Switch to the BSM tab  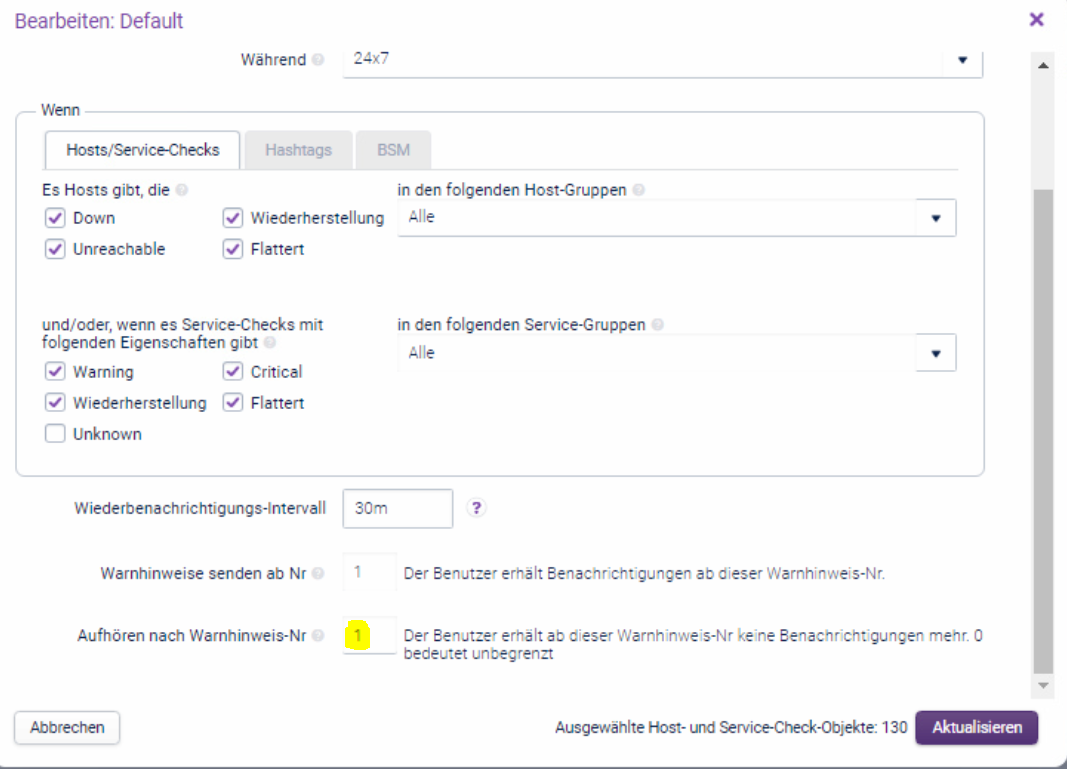click(393, 150)
